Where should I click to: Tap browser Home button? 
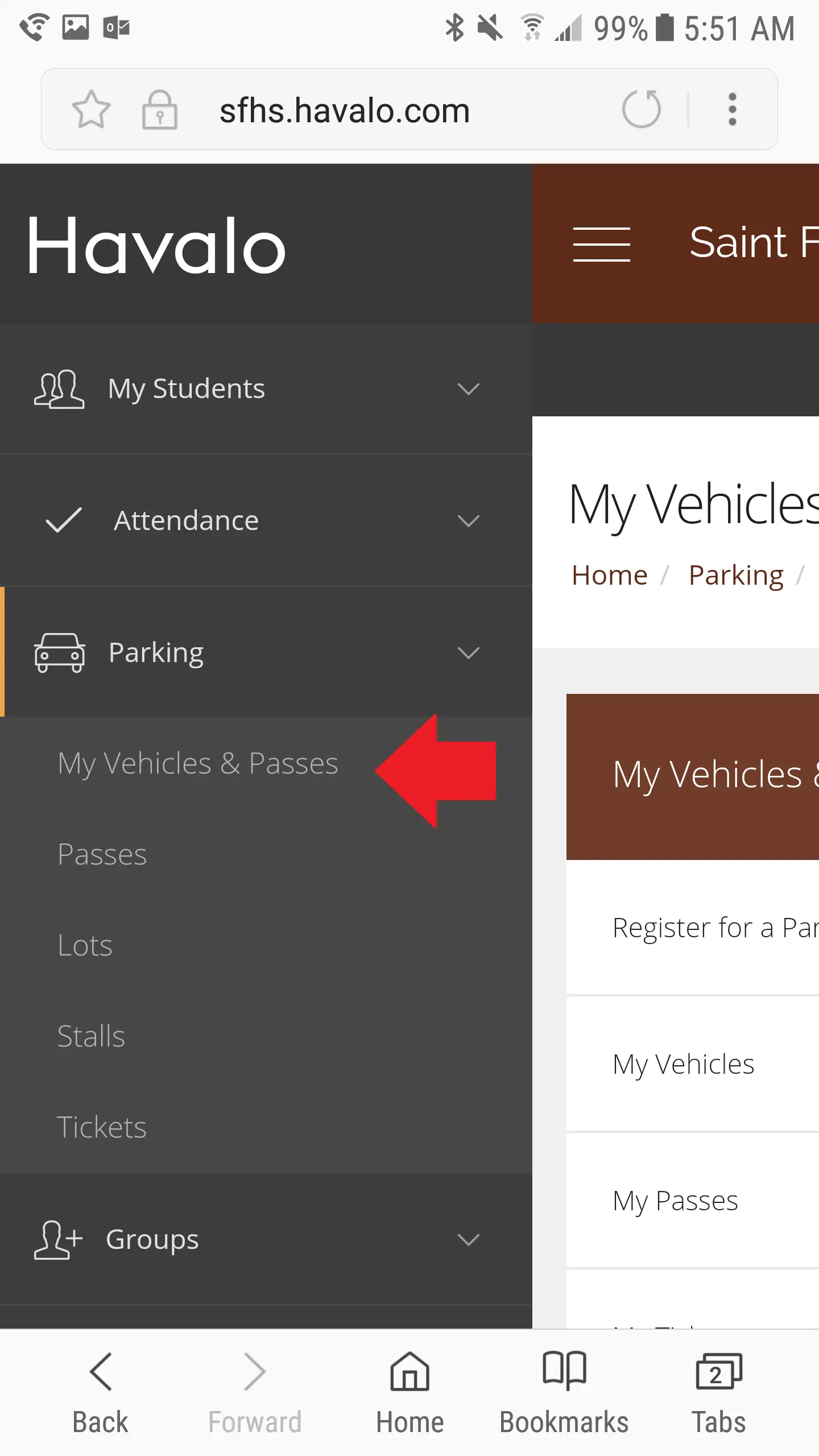click(x=409, y=1392)
